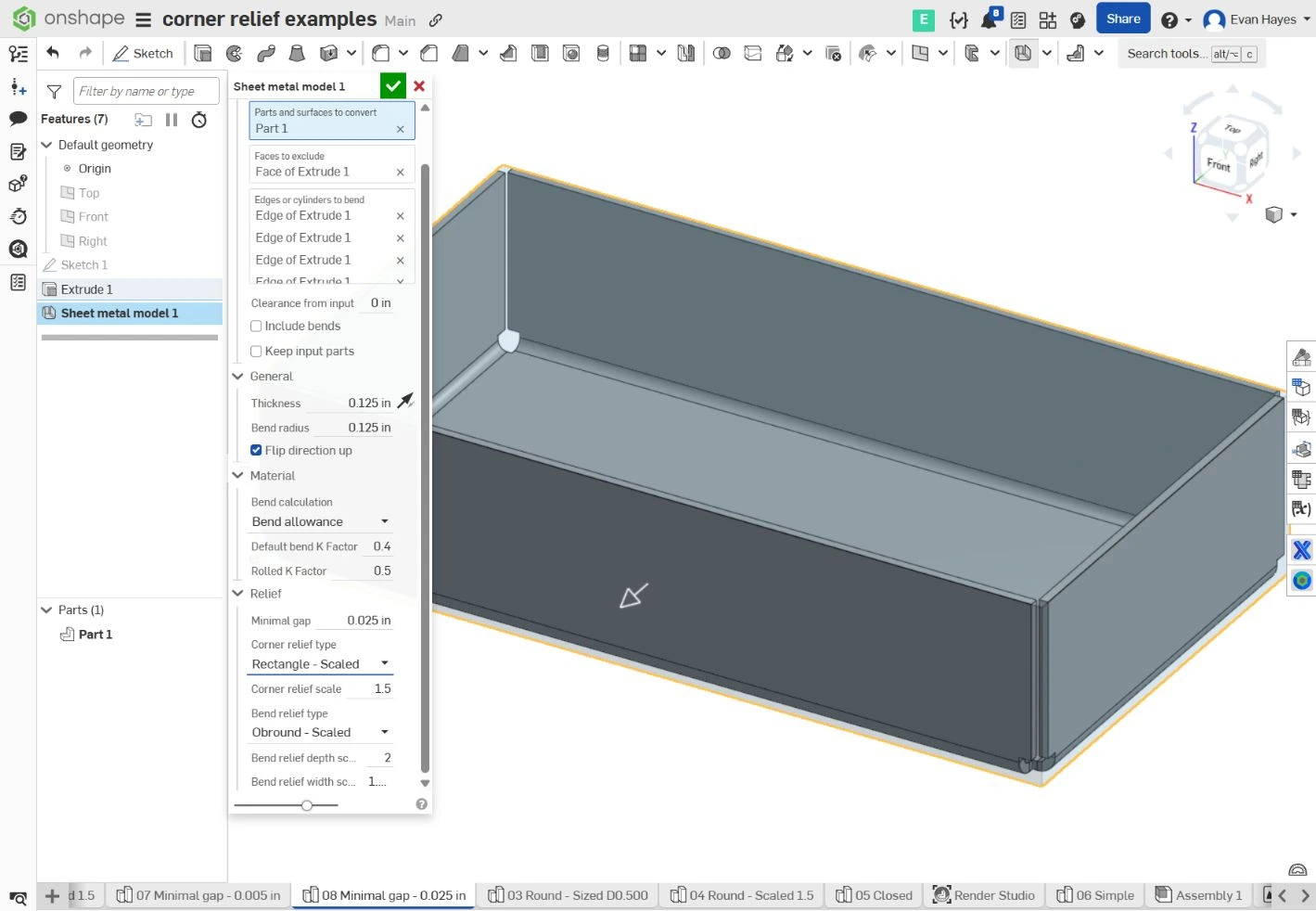
Task: Click the document link icon beside Main
Action: coord(435,19)
